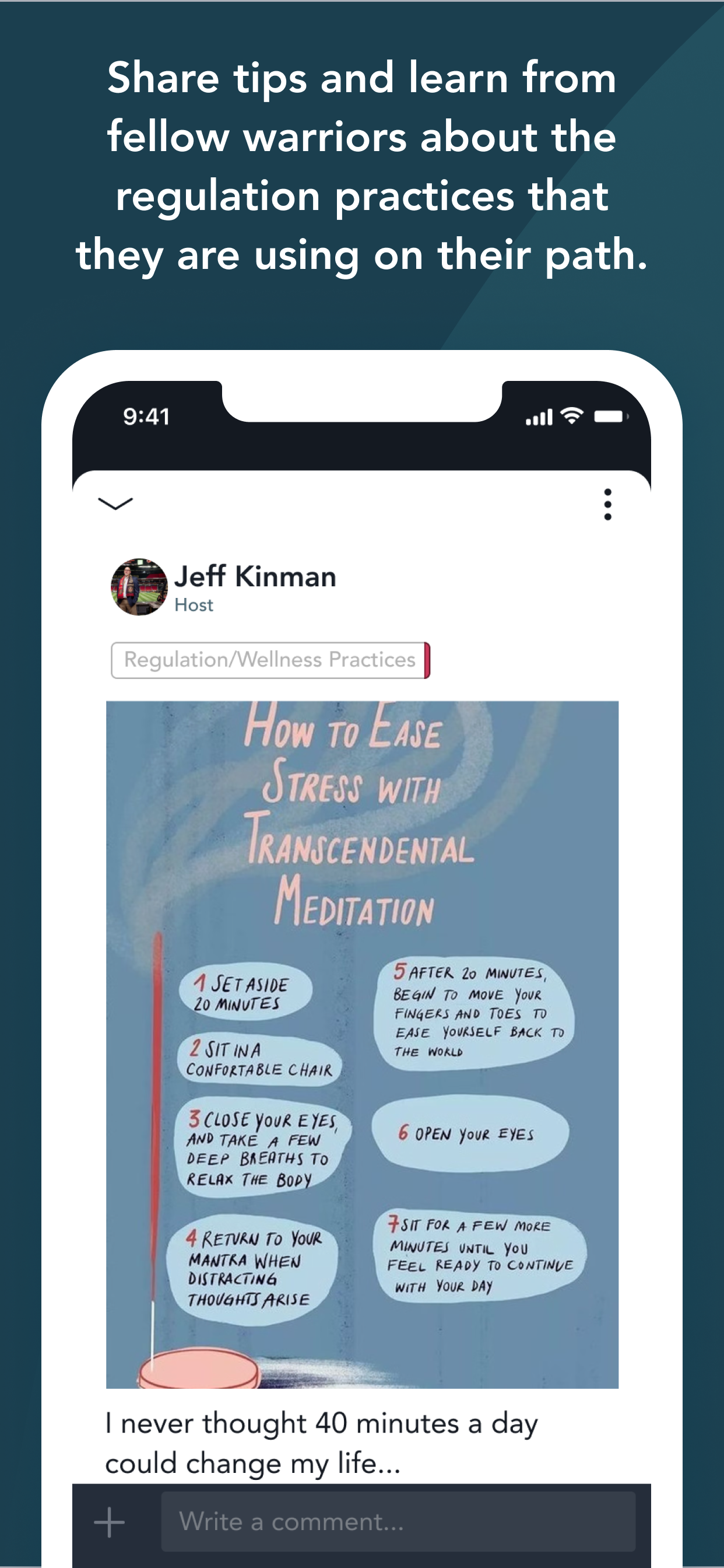The image size is (724, 1568).
Task: Focus the Write a comment field
Action: coord(398,1522)
